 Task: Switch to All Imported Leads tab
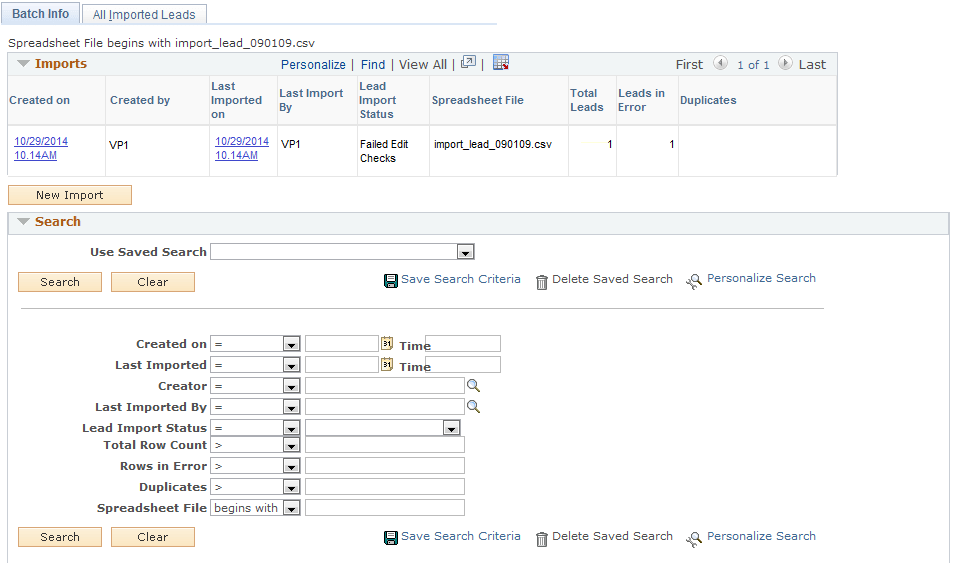(144, 15)
